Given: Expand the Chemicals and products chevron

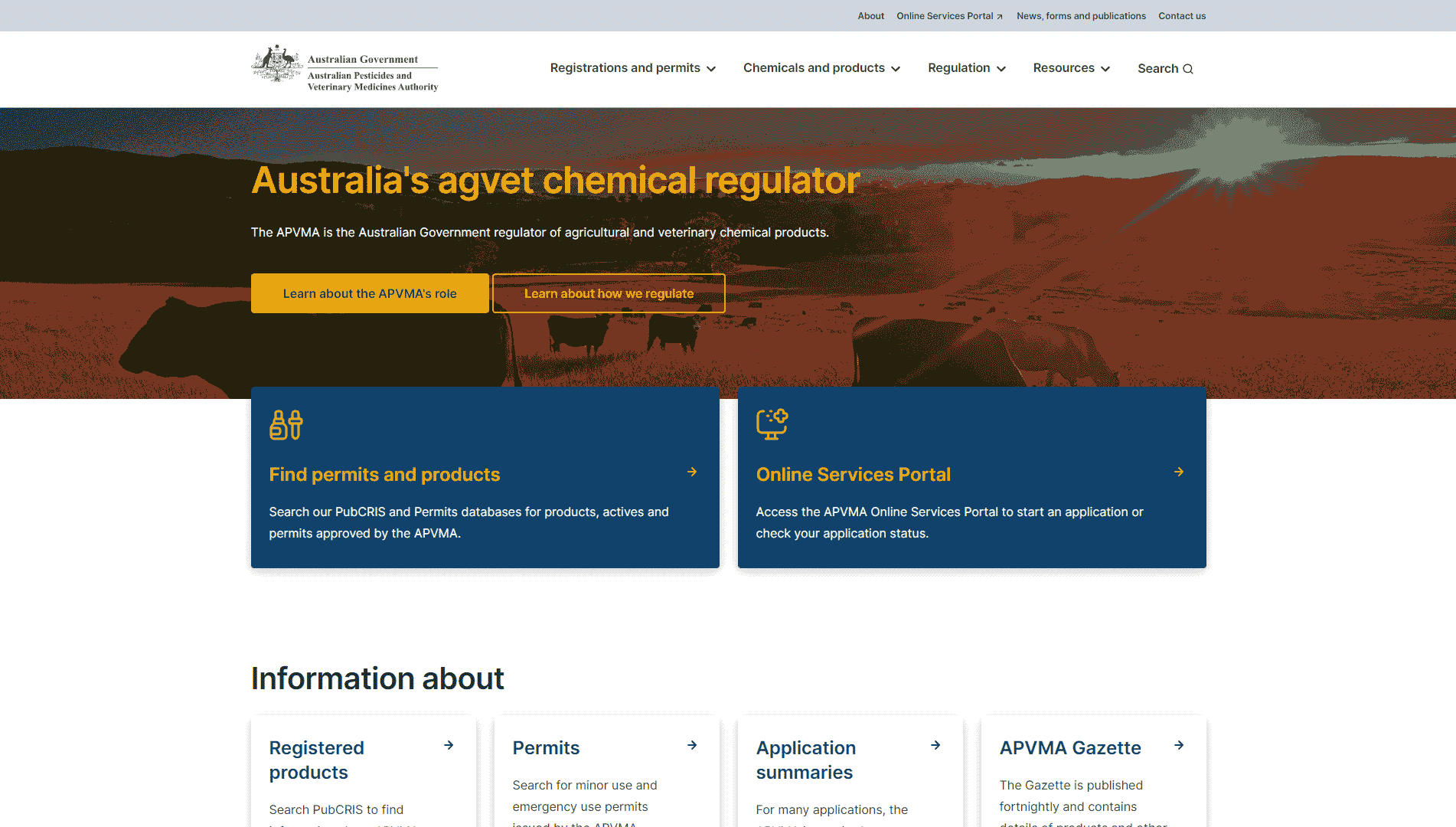Looking at the screenshot, I should (896, 69).
